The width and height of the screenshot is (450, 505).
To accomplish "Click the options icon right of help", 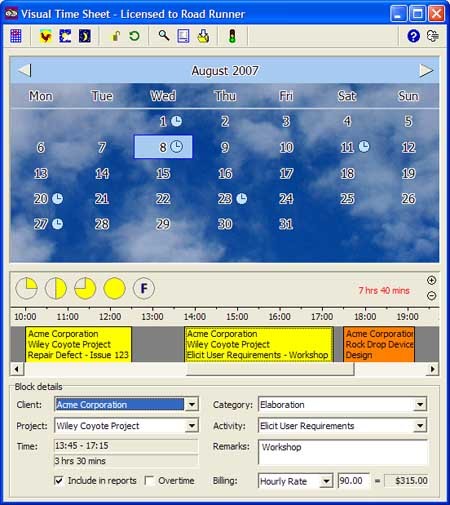I will 433,36.
